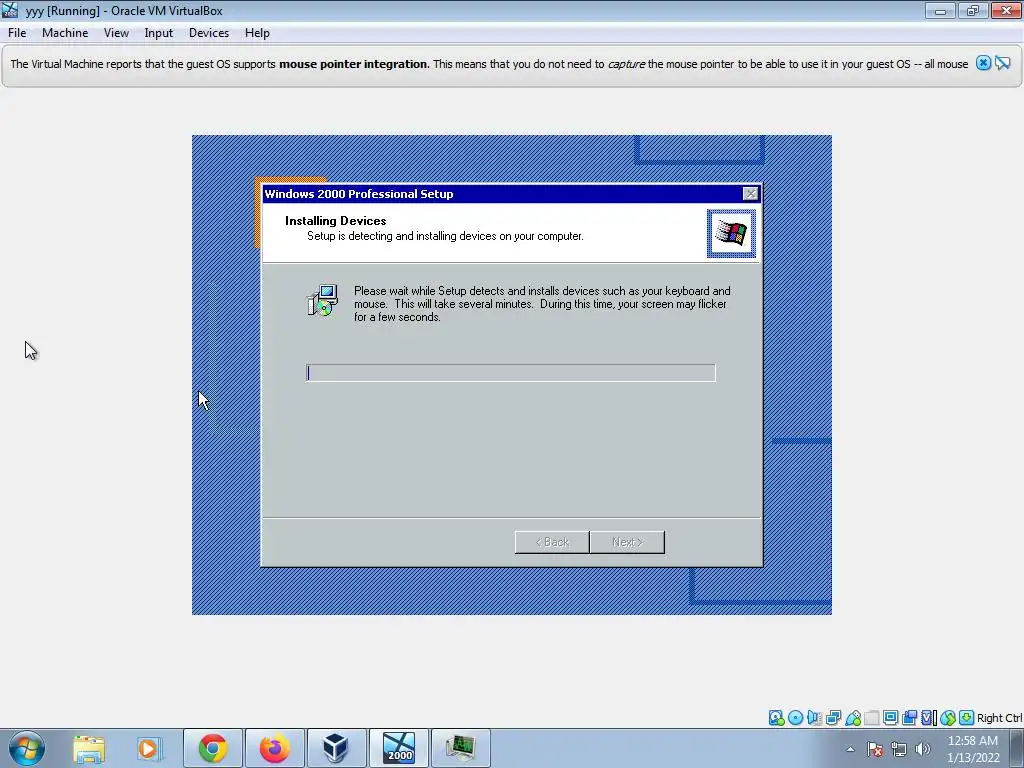
Task: Click the USB devices status icon
Action: (853, 718)
